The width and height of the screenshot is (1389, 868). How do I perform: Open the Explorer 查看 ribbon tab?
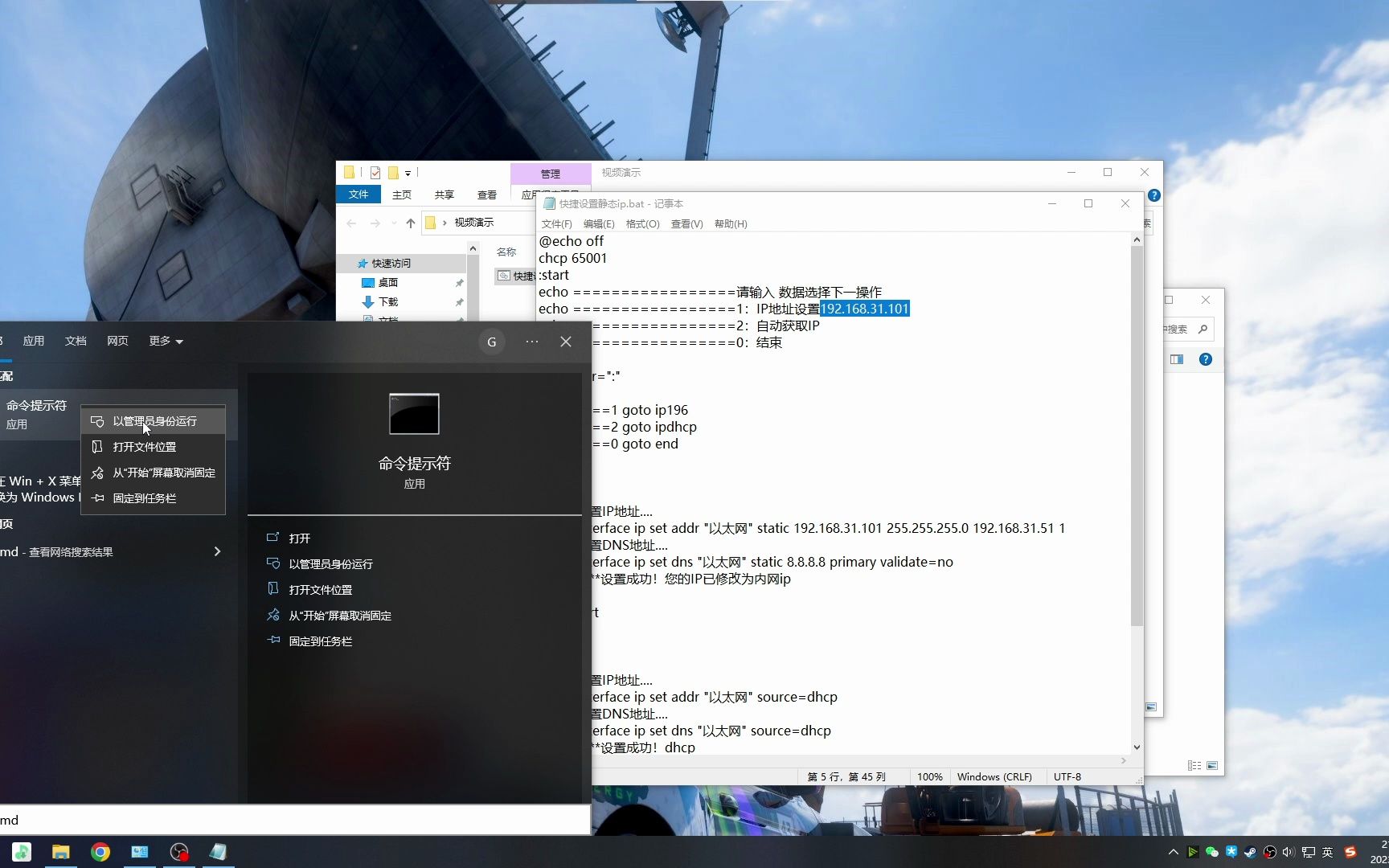coord(487,194)
